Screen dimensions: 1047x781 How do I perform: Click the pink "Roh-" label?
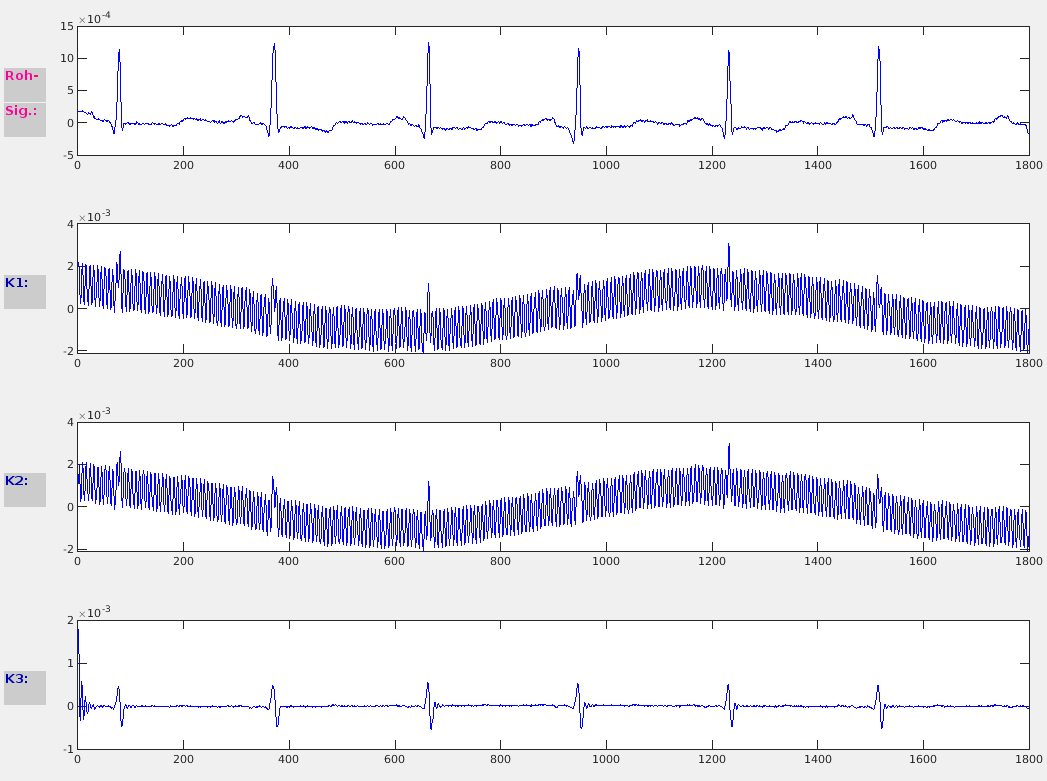click(24, 76)
